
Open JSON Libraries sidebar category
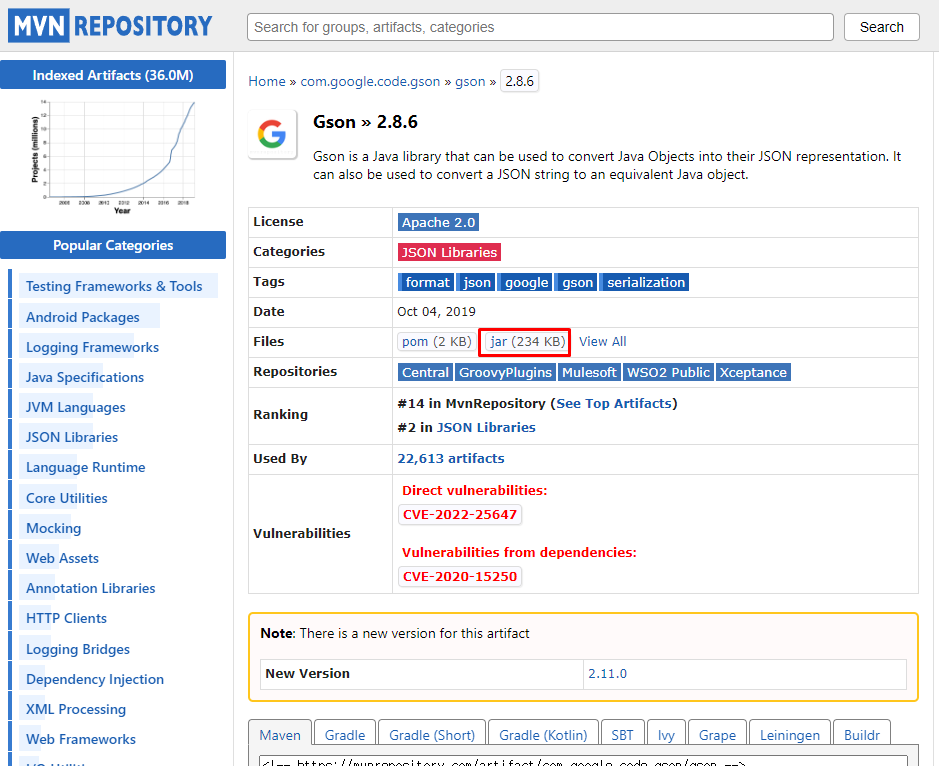pos(72,437)
